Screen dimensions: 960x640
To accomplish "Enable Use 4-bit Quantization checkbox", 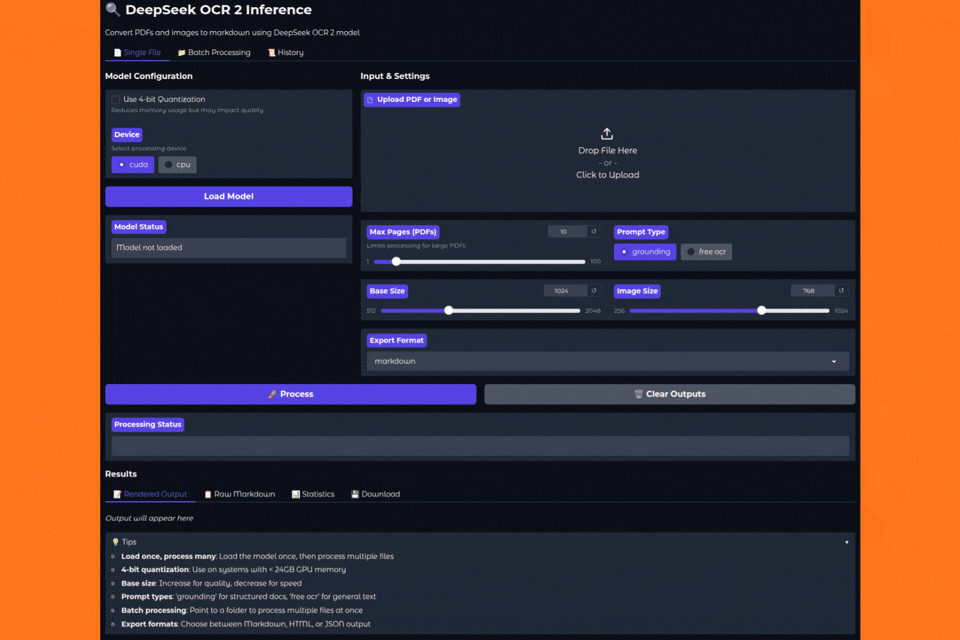I will [116, 100].
